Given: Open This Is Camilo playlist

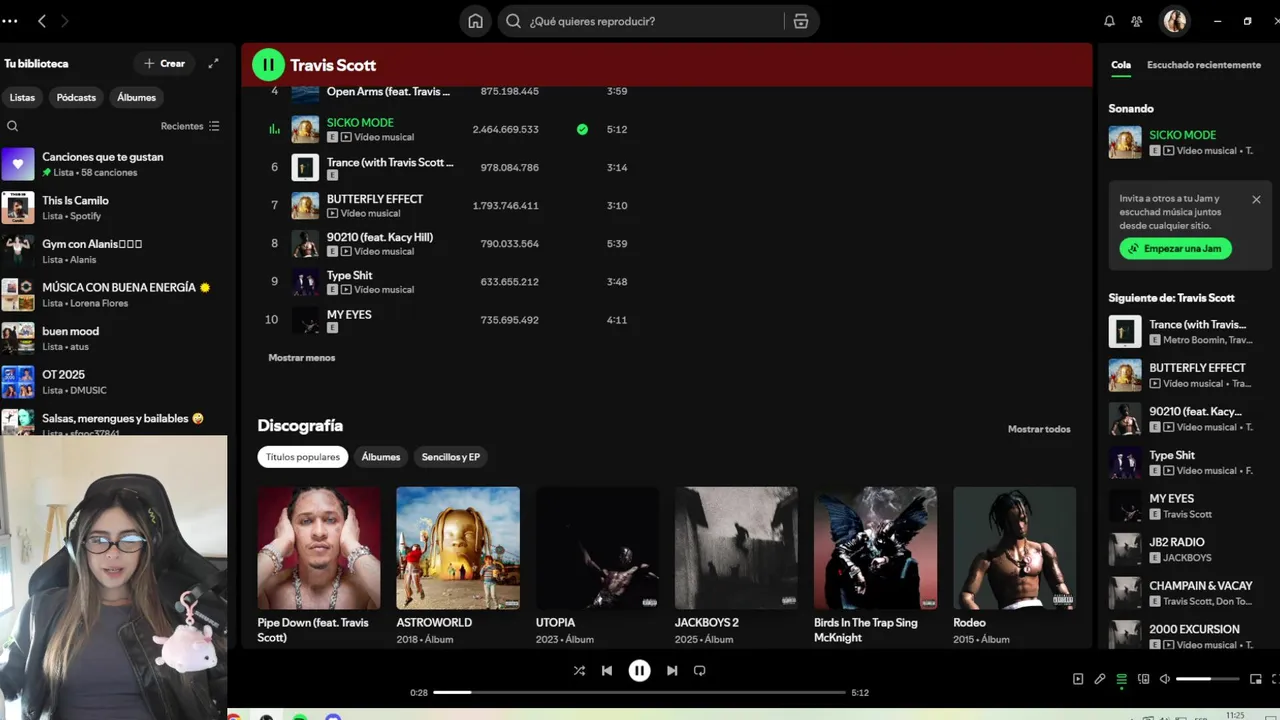Looking at the screenshot, I should click(x=114, y=207).
